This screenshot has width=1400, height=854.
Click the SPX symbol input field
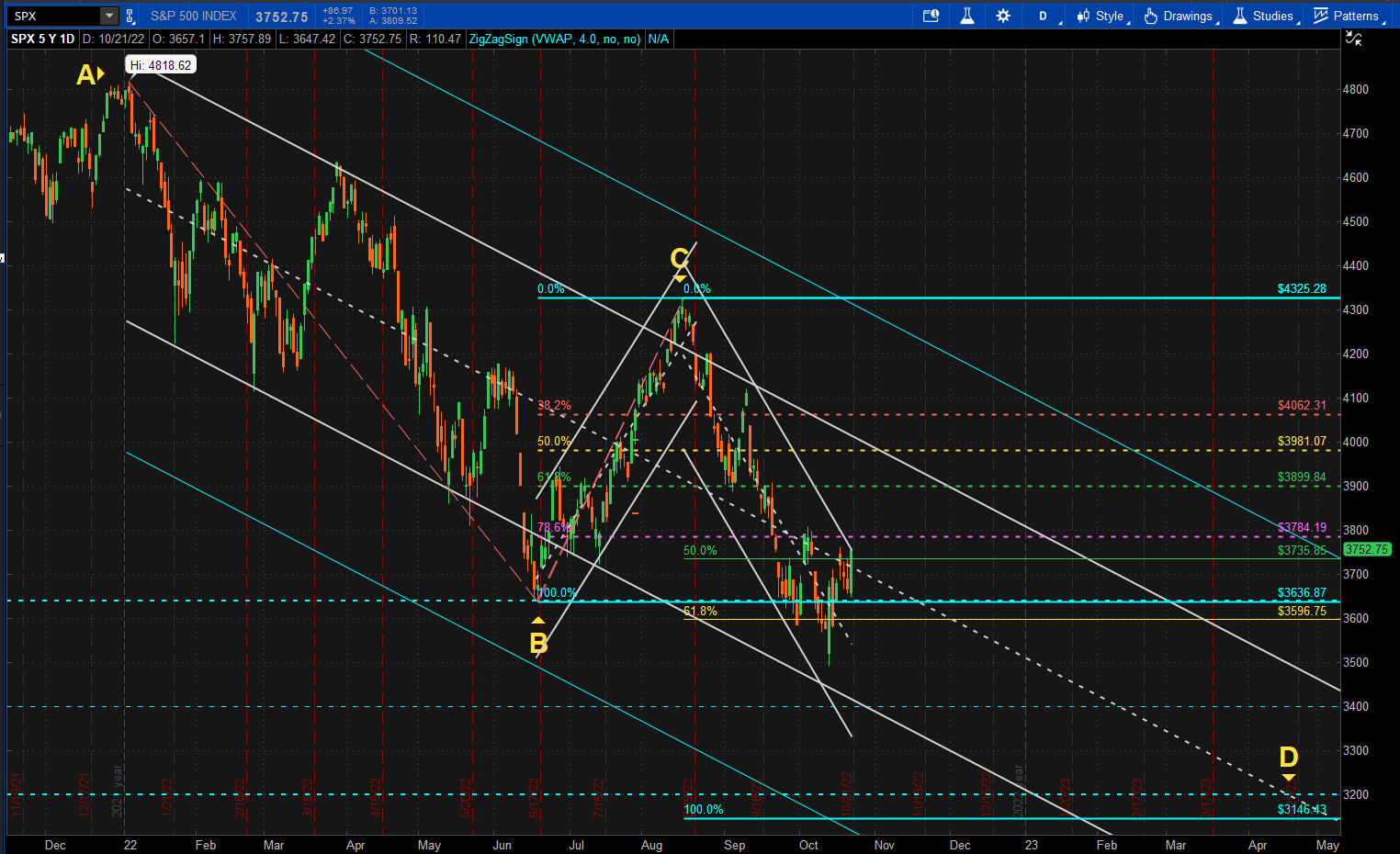pyautogui.click(x=54, y=16)
